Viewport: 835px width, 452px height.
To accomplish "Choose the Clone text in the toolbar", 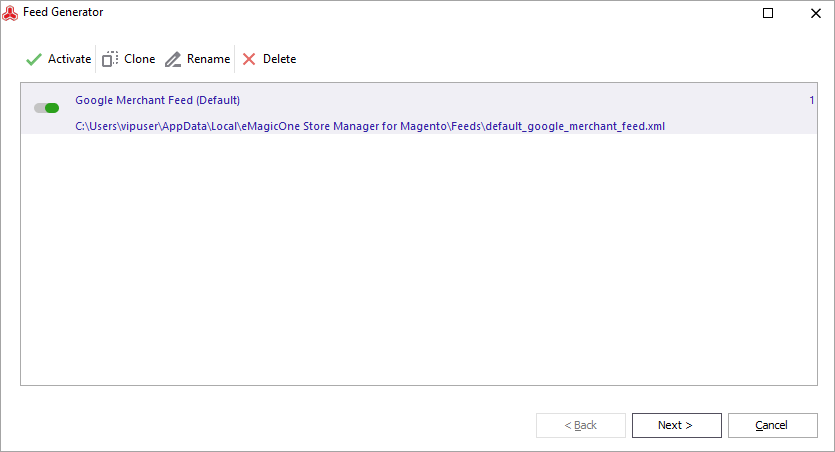I will (139, 59).
